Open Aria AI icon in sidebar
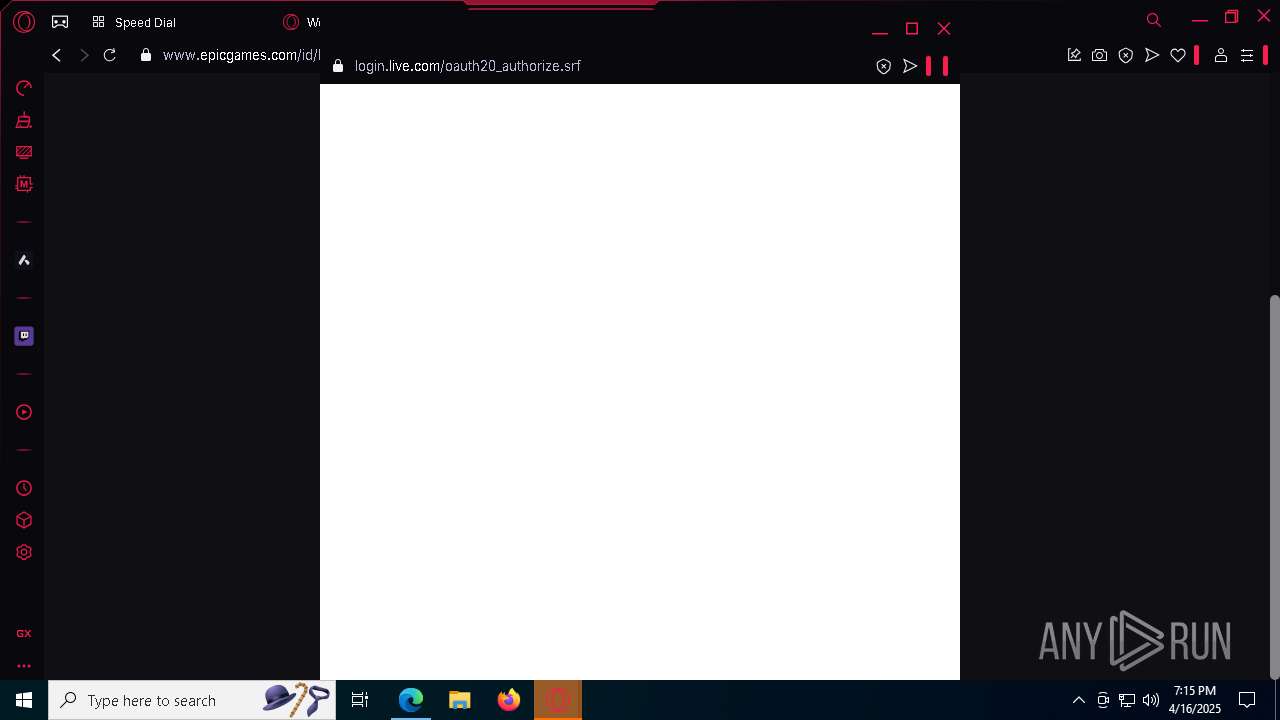 24,260
